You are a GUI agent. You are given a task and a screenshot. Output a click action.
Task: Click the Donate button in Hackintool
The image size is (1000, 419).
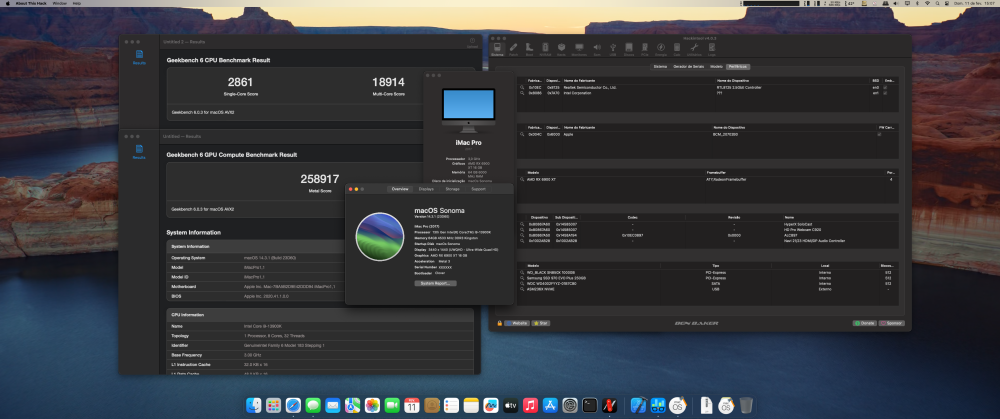pos(865,323)
